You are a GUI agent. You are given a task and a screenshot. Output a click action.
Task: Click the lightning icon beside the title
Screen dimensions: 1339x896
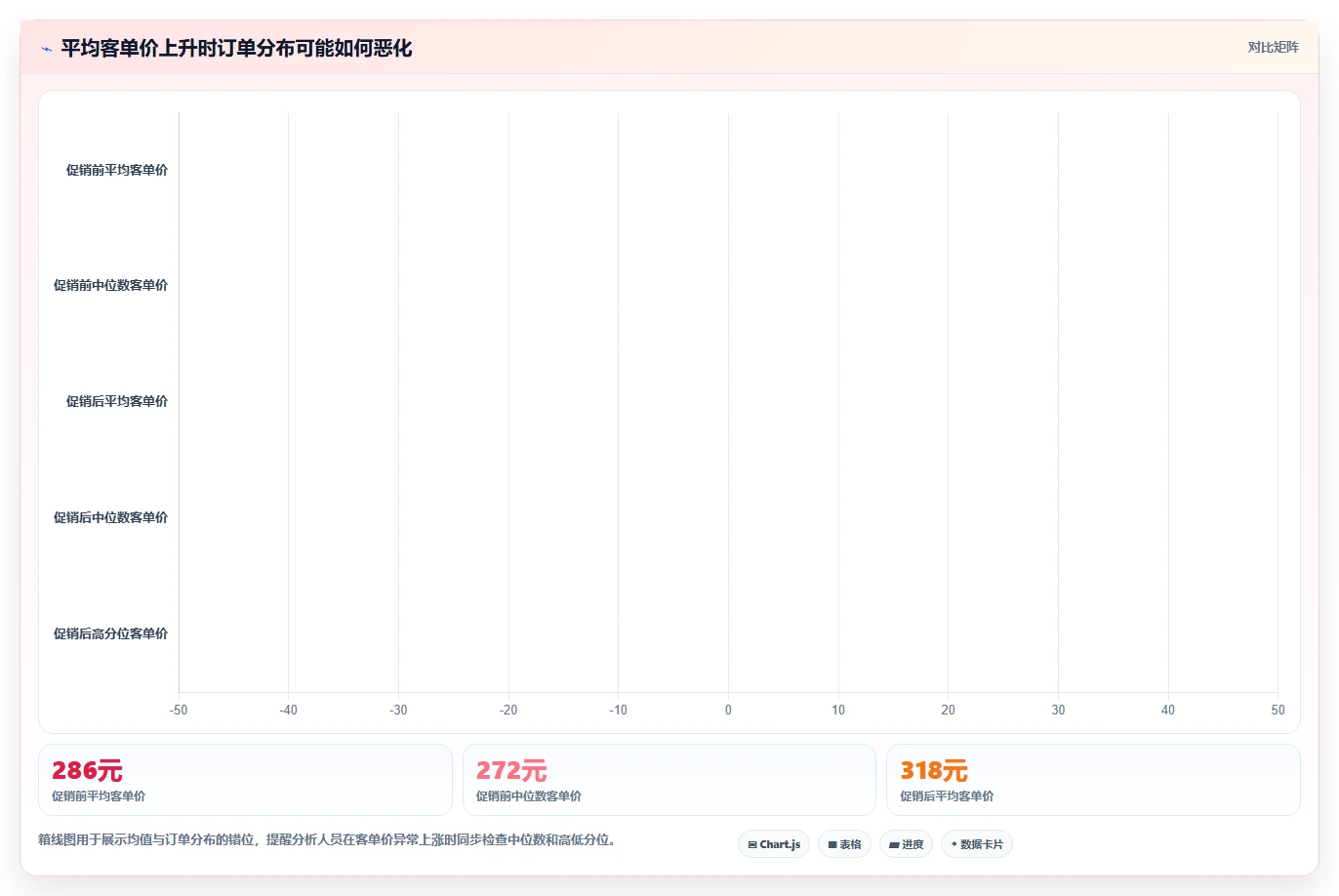46,49
